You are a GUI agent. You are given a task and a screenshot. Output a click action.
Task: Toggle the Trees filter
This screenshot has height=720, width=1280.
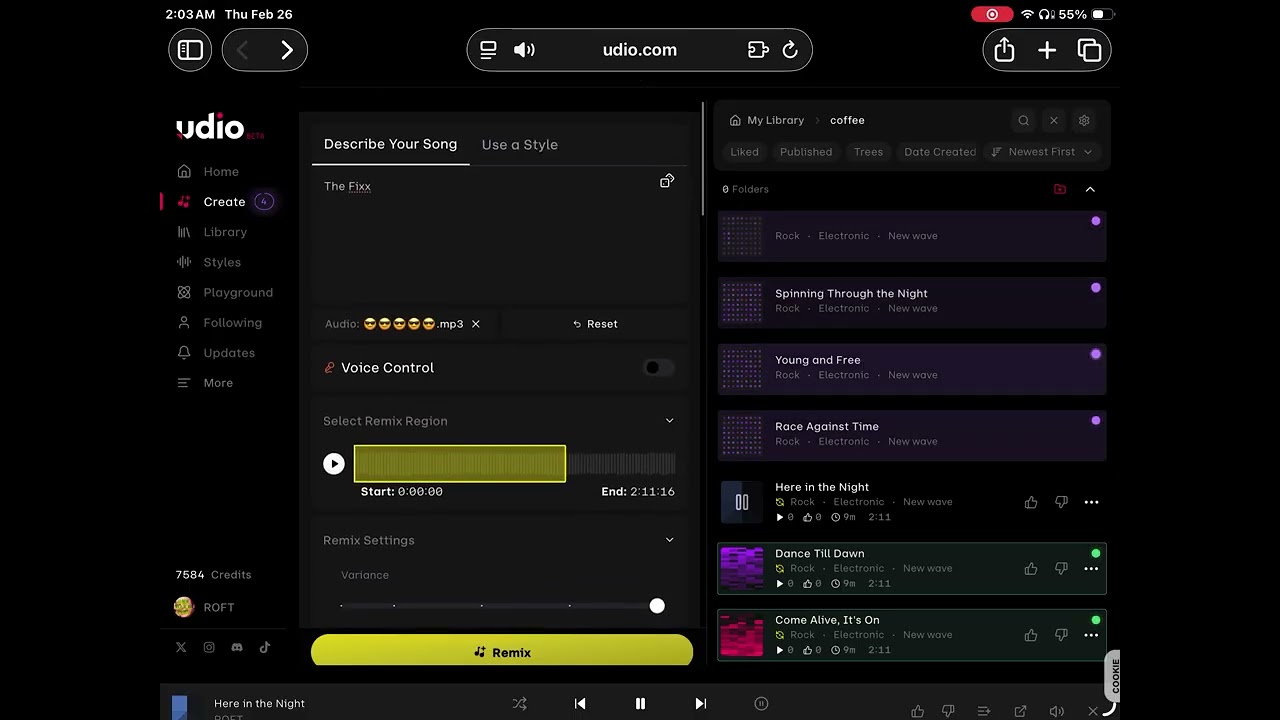coord(868,152)
